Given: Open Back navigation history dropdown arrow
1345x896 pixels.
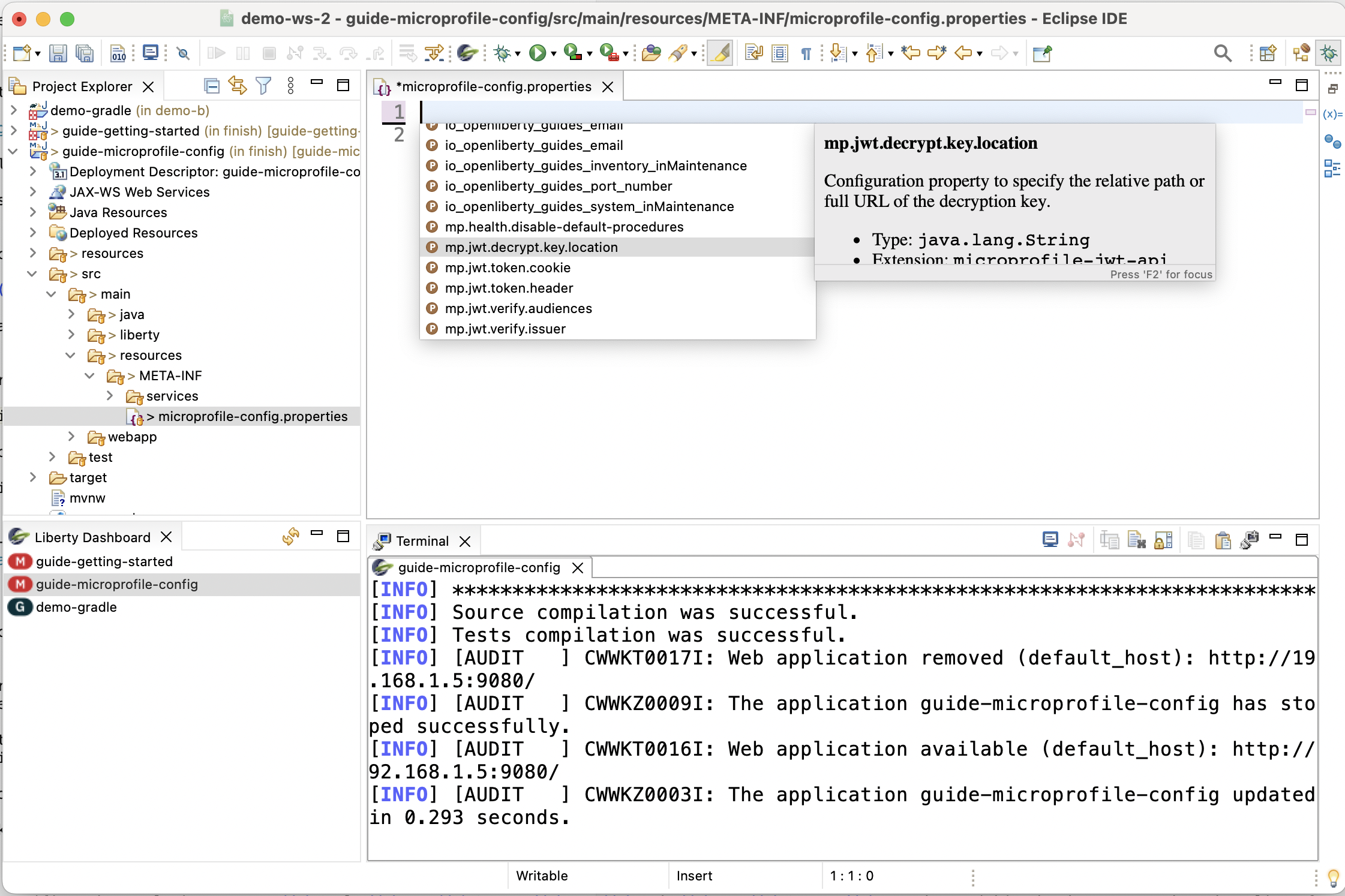Looking at the screenshot, I should [x=980, y=54].
